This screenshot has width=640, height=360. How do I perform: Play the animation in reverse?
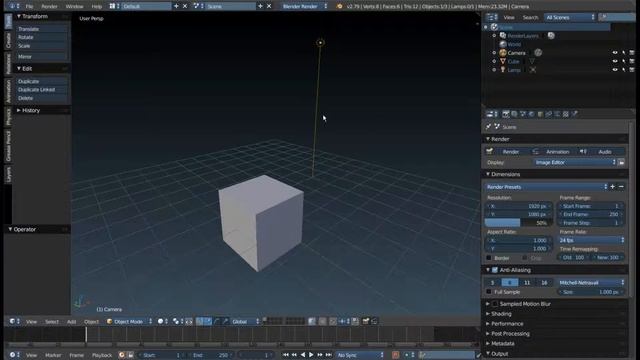pos(302,355)
